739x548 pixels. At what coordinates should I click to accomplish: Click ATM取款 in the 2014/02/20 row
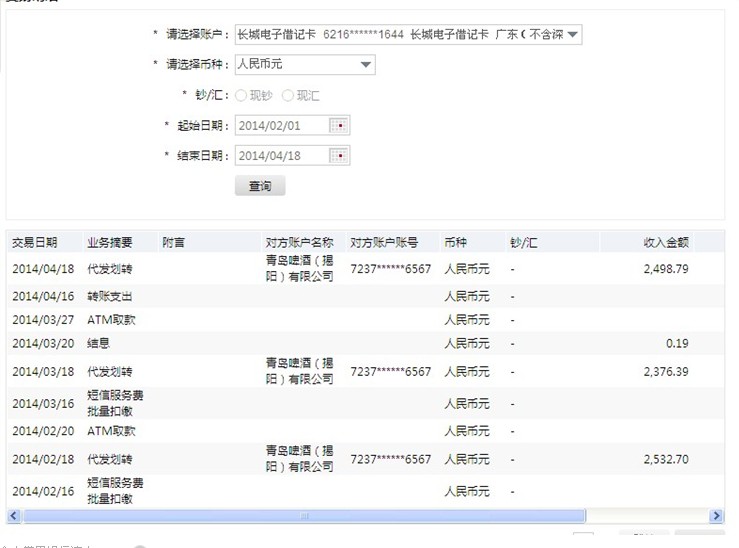[x=111, y=431]
